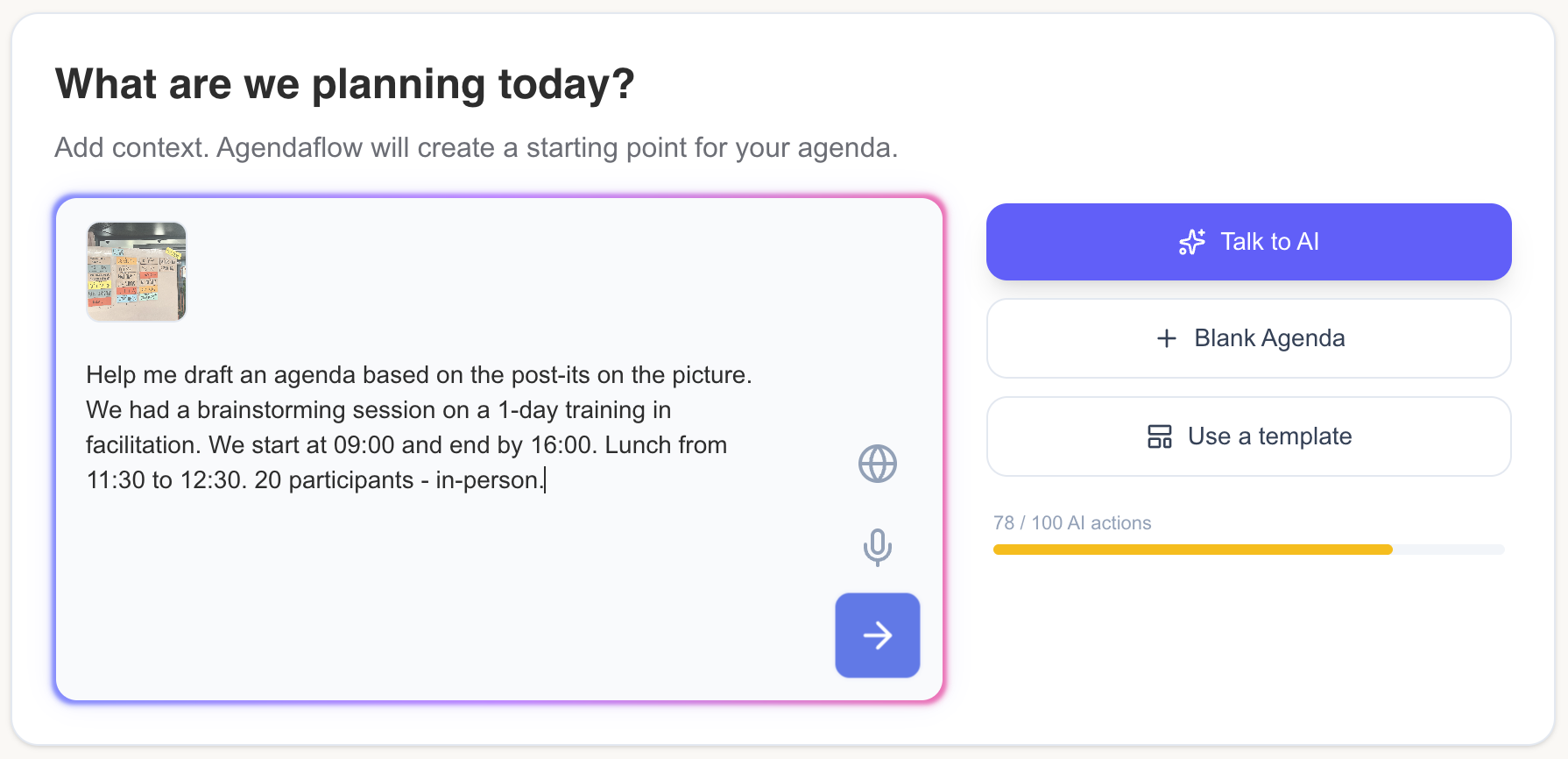The width and height of the screenshot is (1568, 759).
Task: Click the heading What are we planning today?
Action: click(x=344, y=83)
